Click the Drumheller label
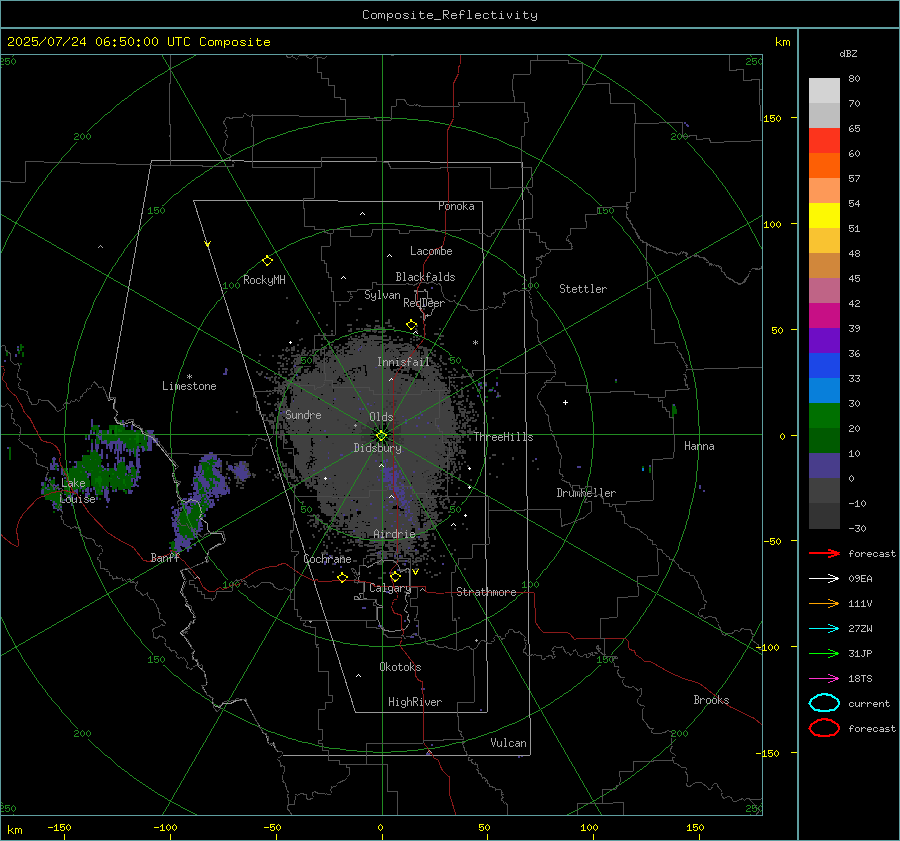Screen dimensions: 900x841 [x=586, y=493]
